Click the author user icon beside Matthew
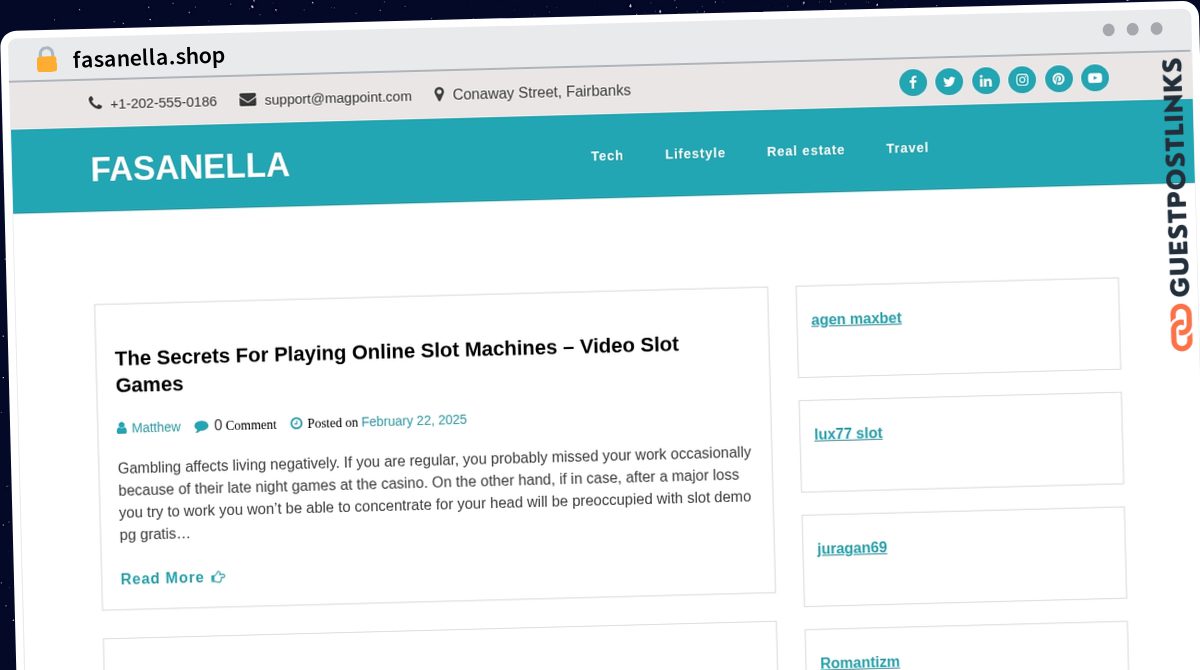The image size is (1200, 670). pos(122,428)
